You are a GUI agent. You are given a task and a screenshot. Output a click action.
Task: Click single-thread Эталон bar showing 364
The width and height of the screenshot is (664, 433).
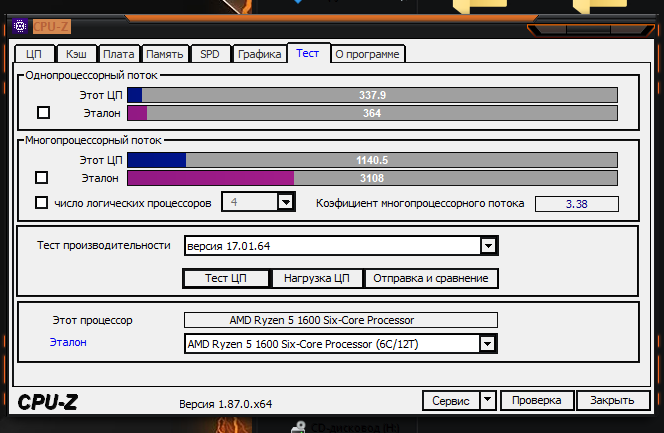pyautogui.click(x=372, y=113)
